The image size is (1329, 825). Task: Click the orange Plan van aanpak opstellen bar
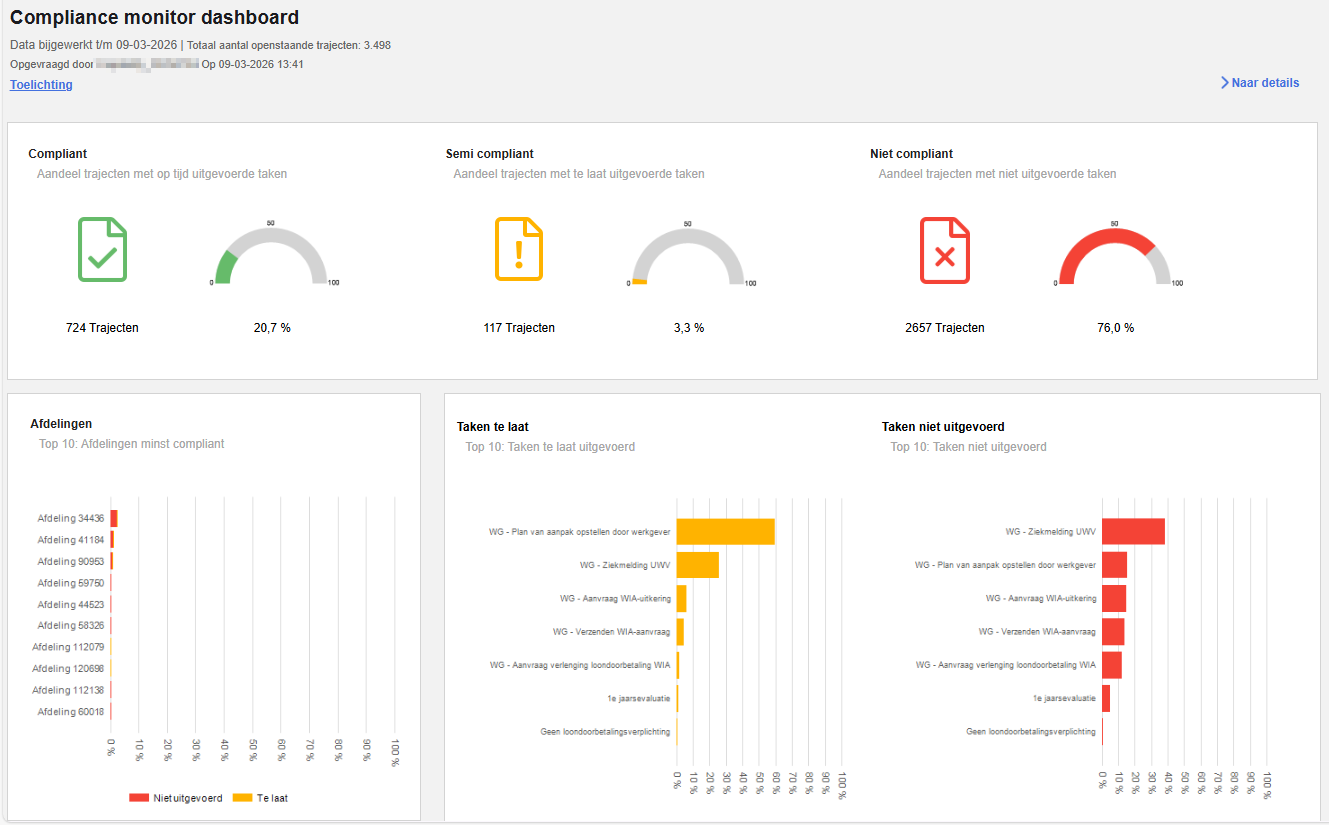pos(726,532)
